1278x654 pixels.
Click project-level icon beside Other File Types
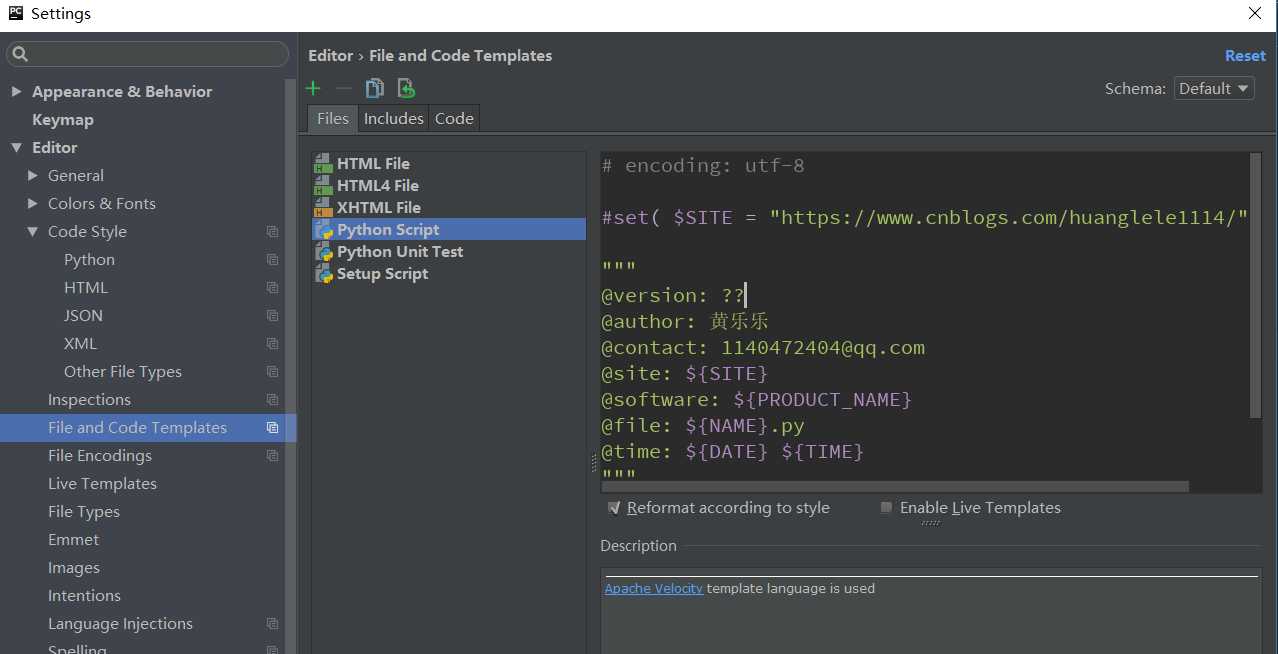pos(272,371)
